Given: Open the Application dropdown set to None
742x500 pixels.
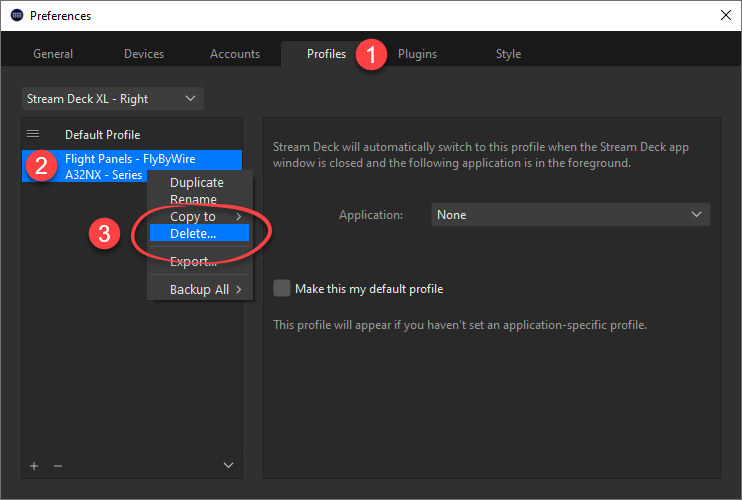Looking at the screenshot, I should pos(570,215).
